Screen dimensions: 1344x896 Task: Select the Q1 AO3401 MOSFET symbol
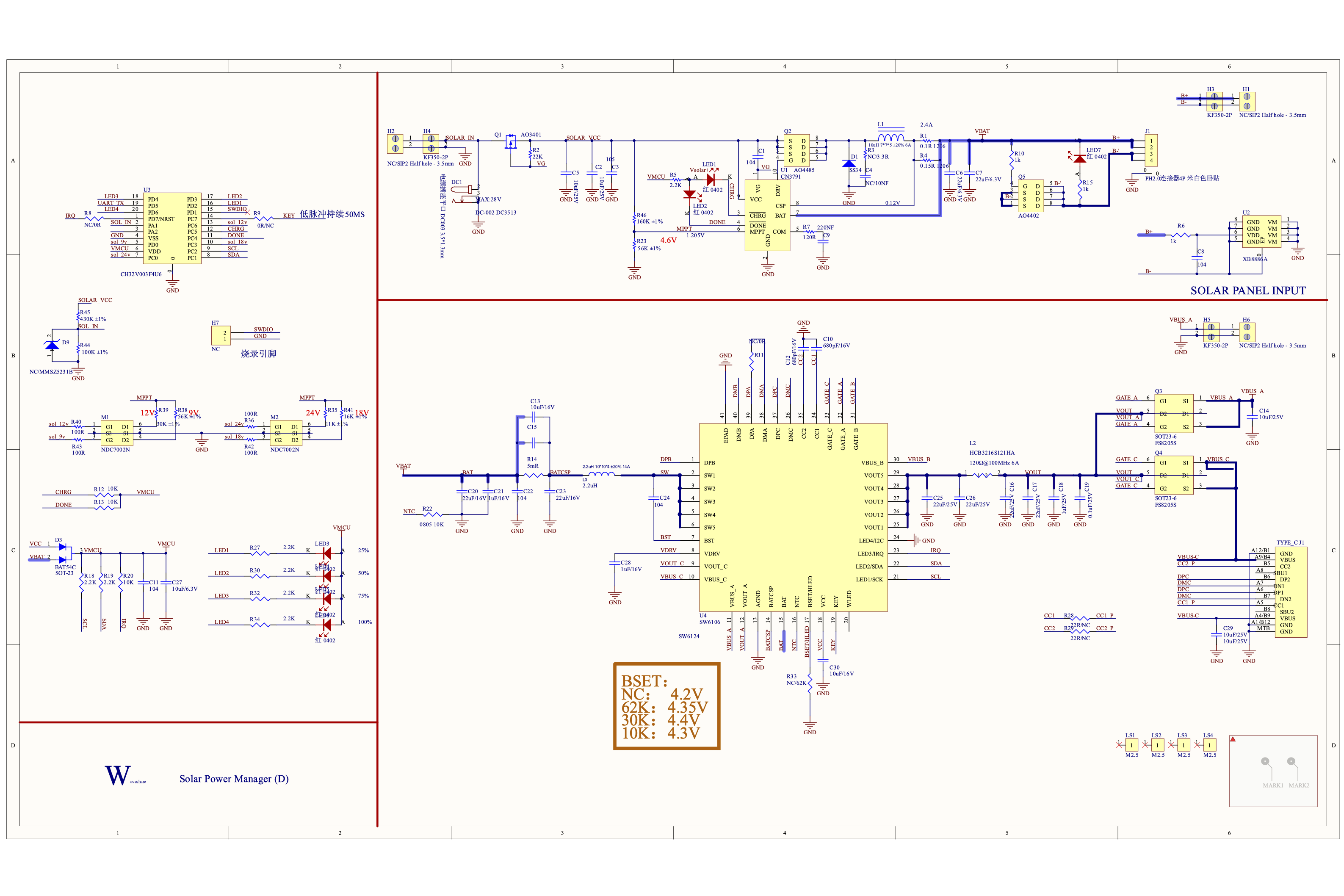[510, 144]
